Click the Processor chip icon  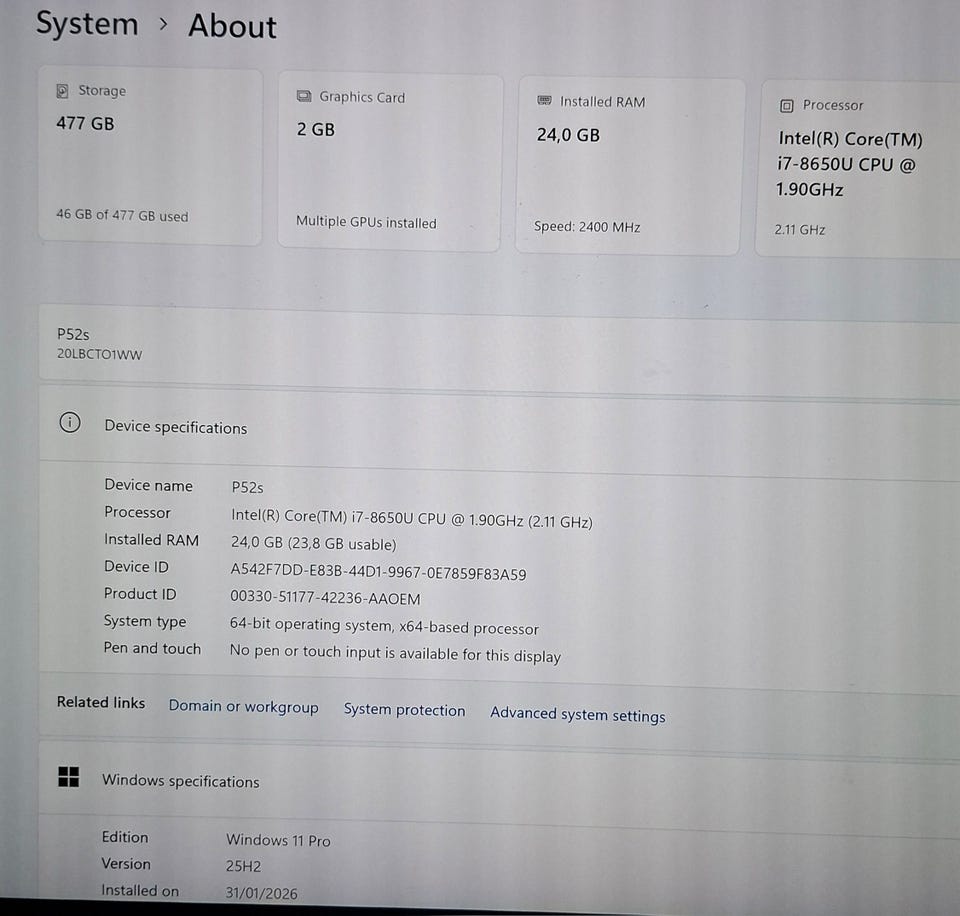coord(786,106)
